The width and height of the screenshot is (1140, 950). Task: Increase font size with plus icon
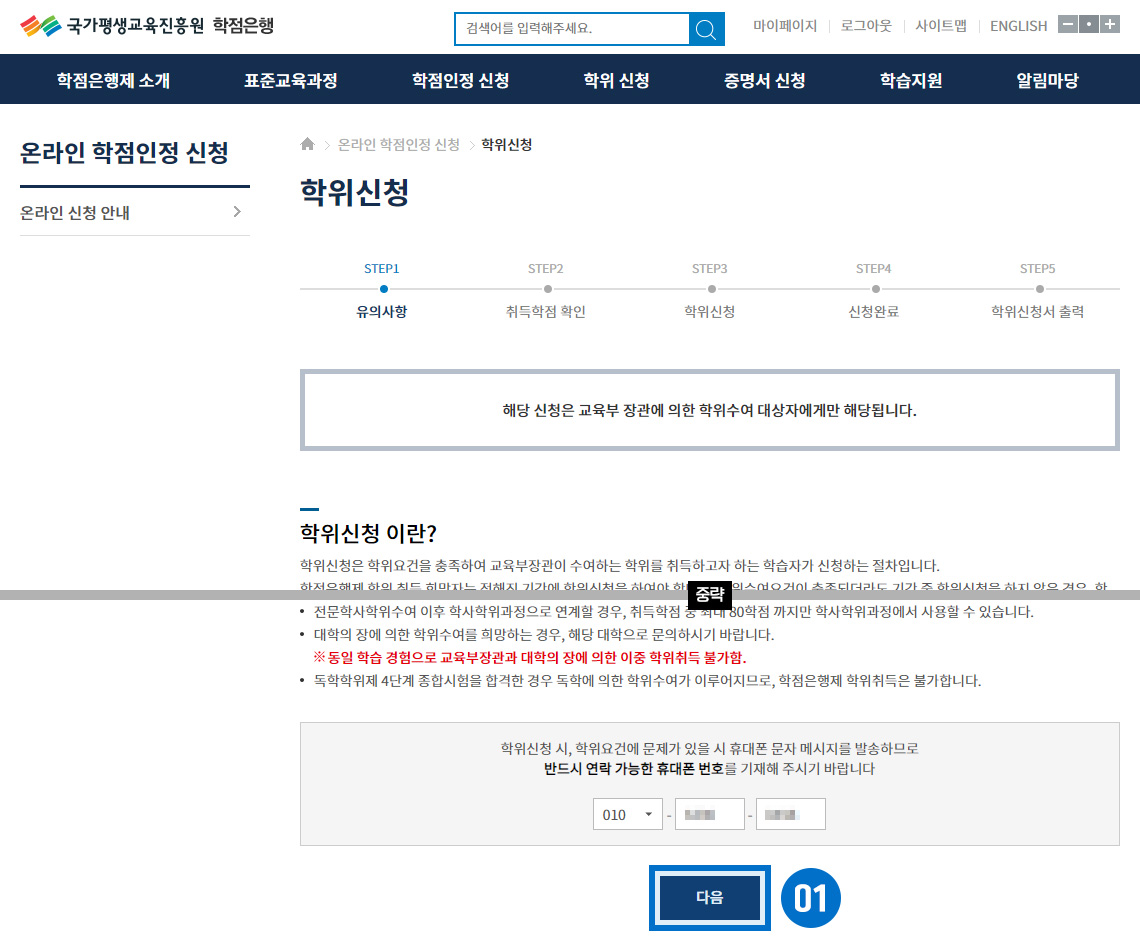[x=1109, y=25]
